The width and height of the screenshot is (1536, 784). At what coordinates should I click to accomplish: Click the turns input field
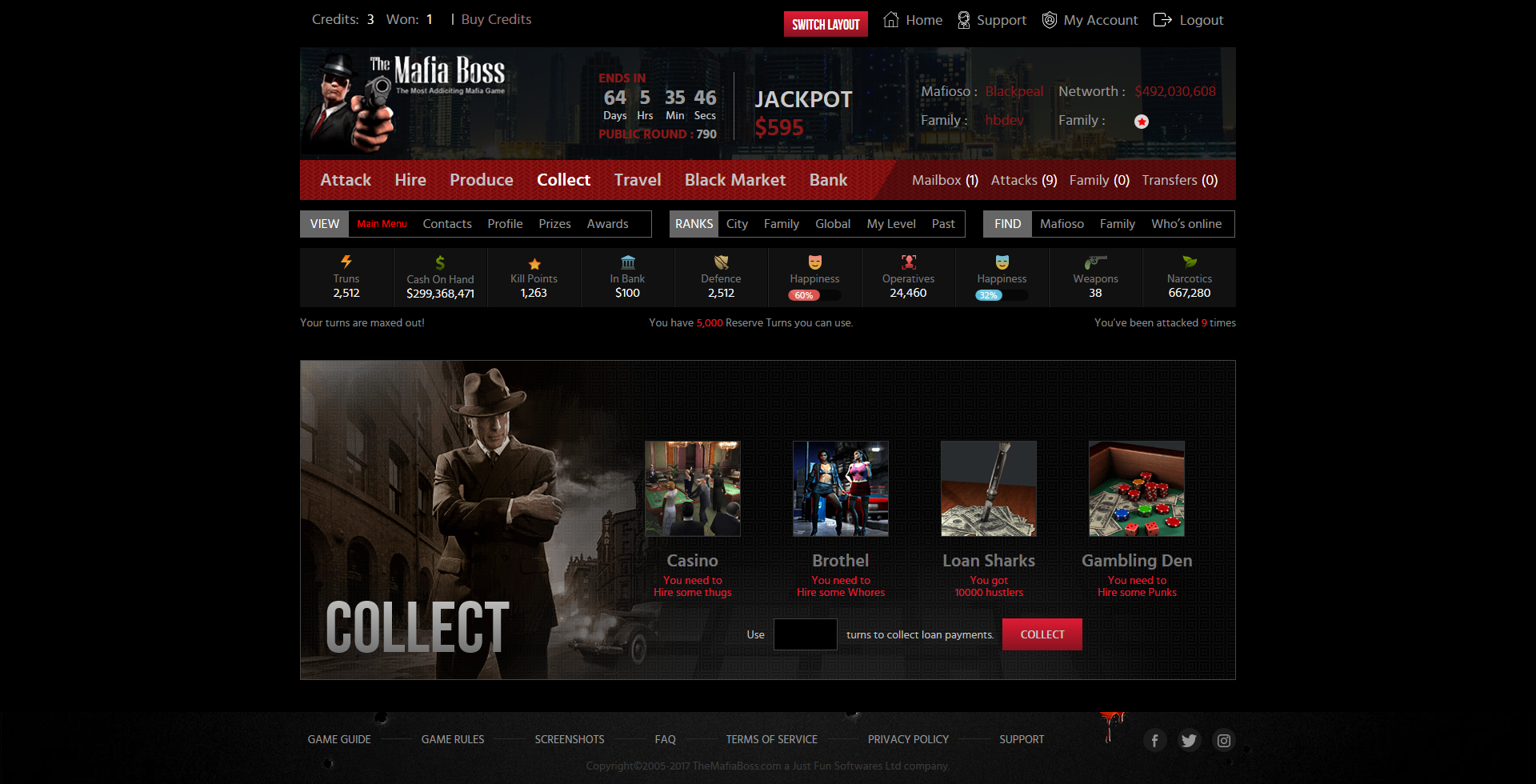[806, 634]
